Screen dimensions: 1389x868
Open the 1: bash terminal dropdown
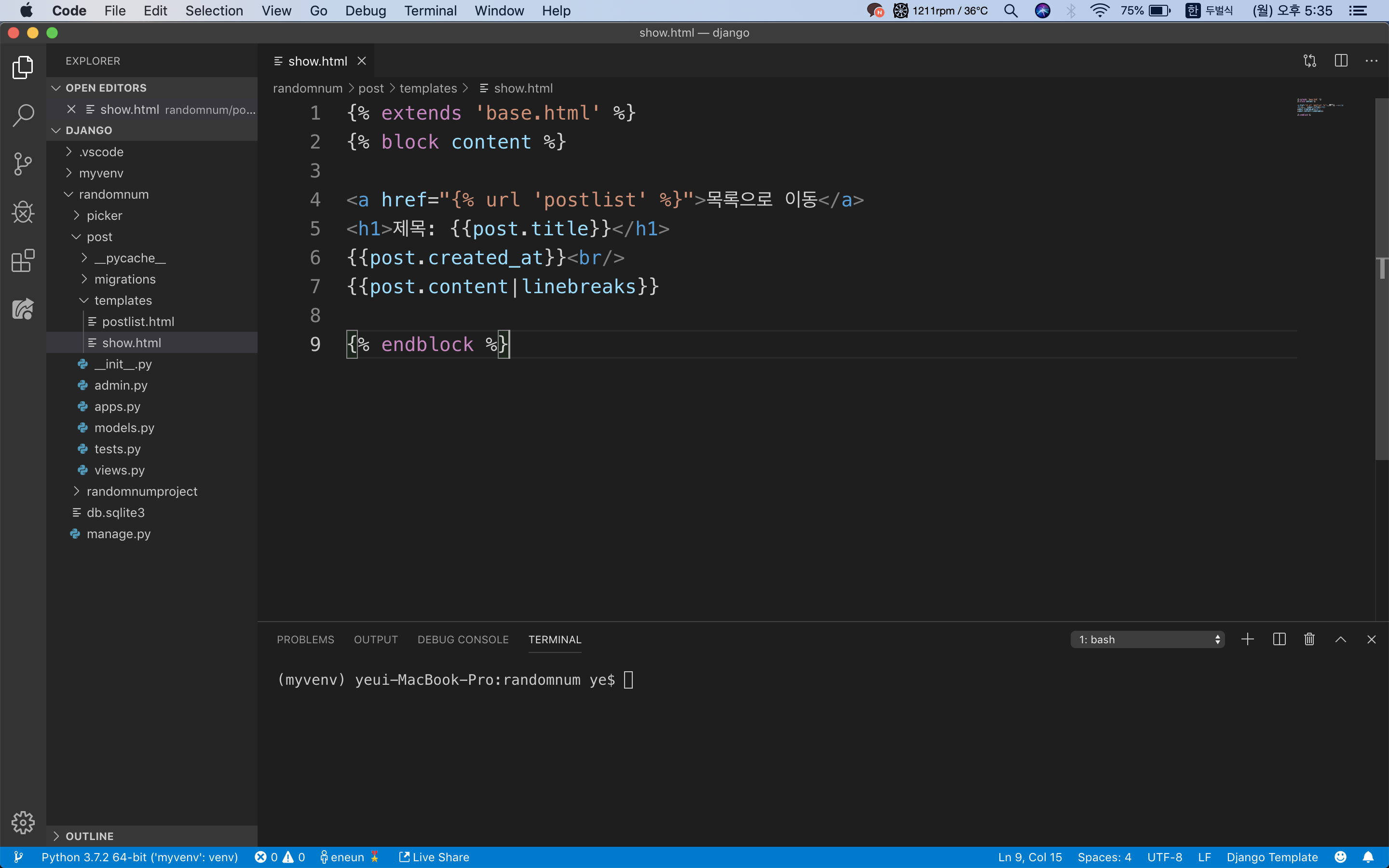pyautogui.click(x=1147, y=639)
